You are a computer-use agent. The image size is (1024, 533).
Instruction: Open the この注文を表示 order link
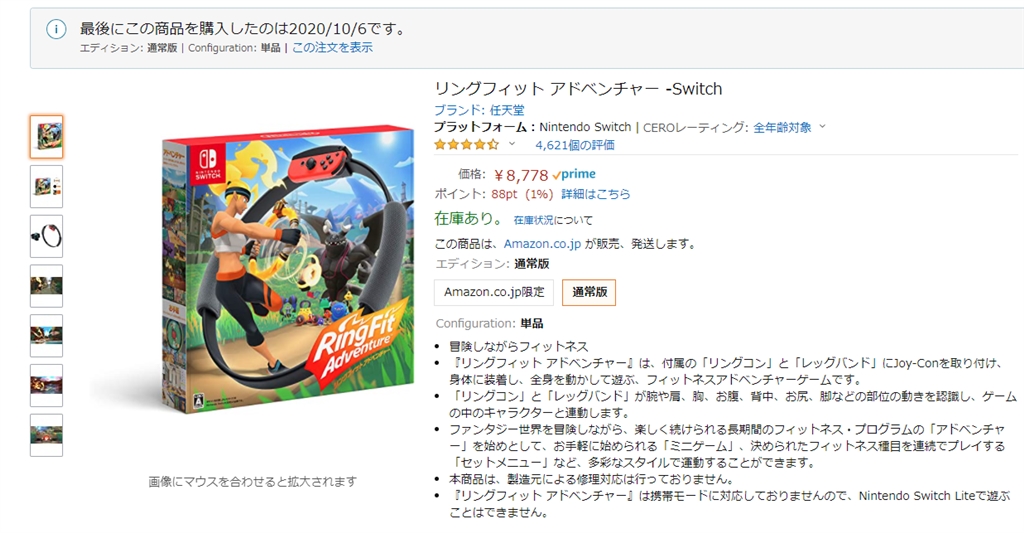pyautogui.click(x=332, y=48)
